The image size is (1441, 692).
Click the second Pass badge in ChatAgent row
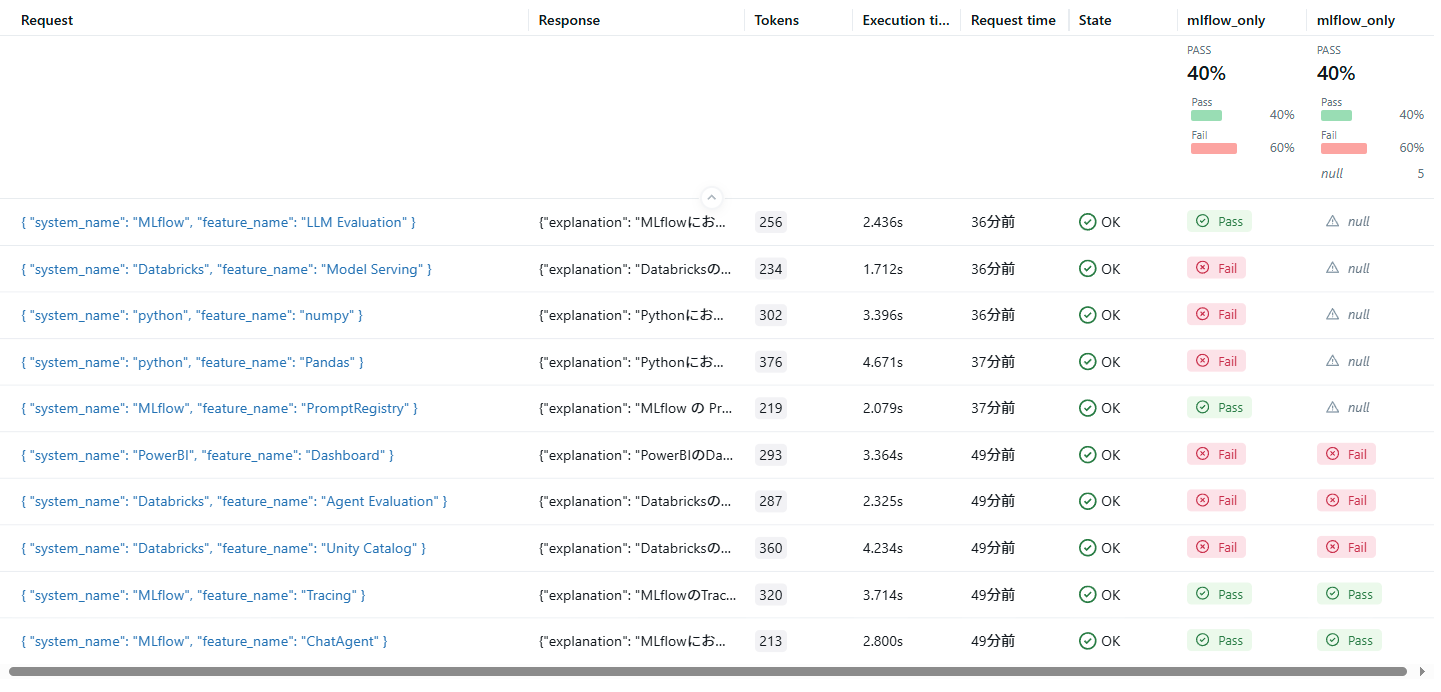tap(1349, 640)
